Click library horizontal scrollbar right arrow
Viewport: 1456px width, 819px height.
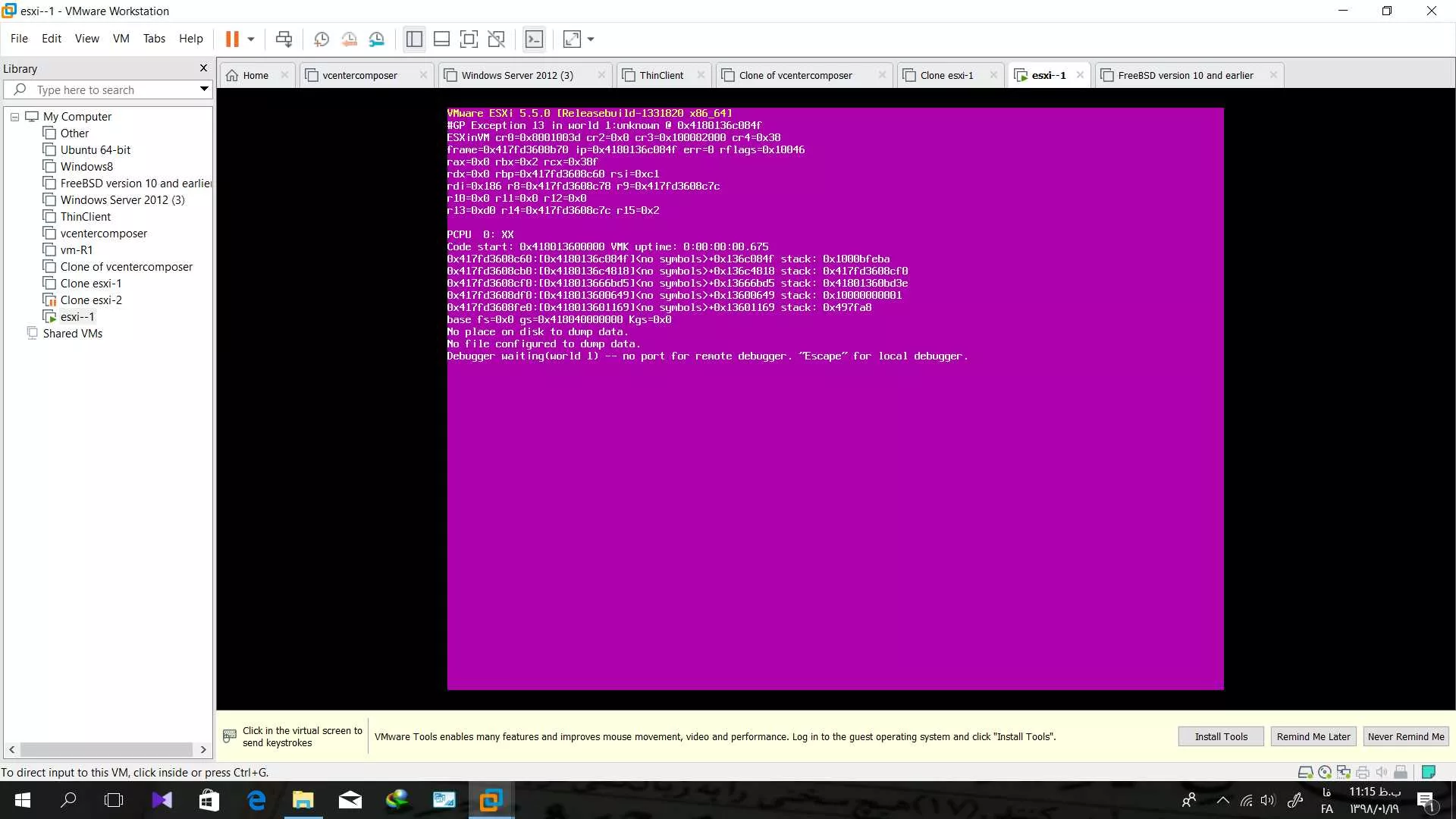pyautogui.click(x=203, y=750)
